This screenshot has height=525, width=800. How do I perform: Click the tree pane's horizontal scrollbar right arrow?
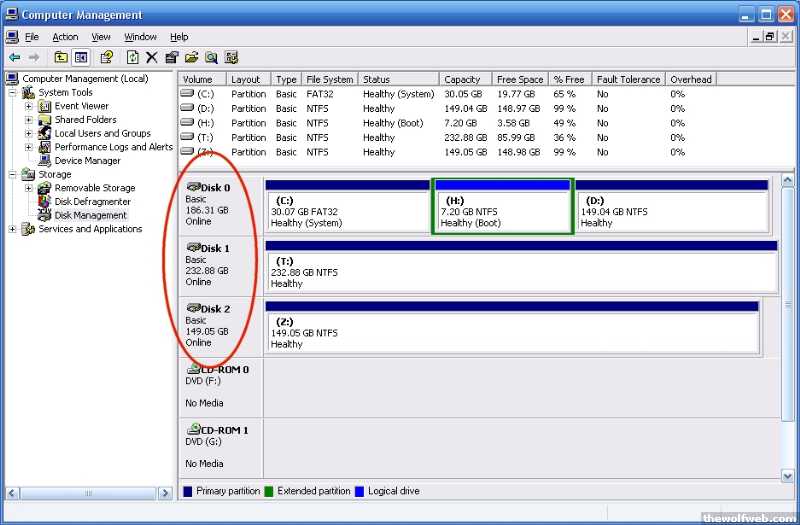click(167, 492)
